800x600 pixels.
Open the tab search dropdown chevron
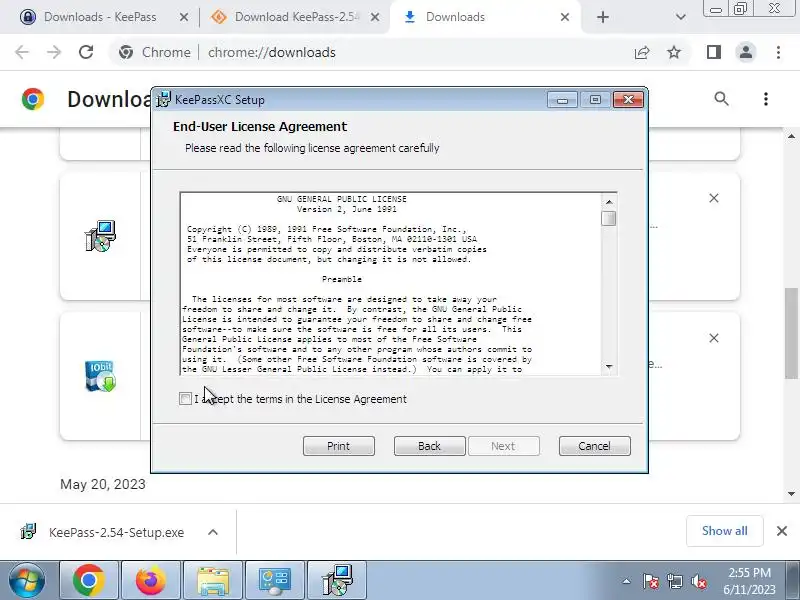[x=681, y=17]
